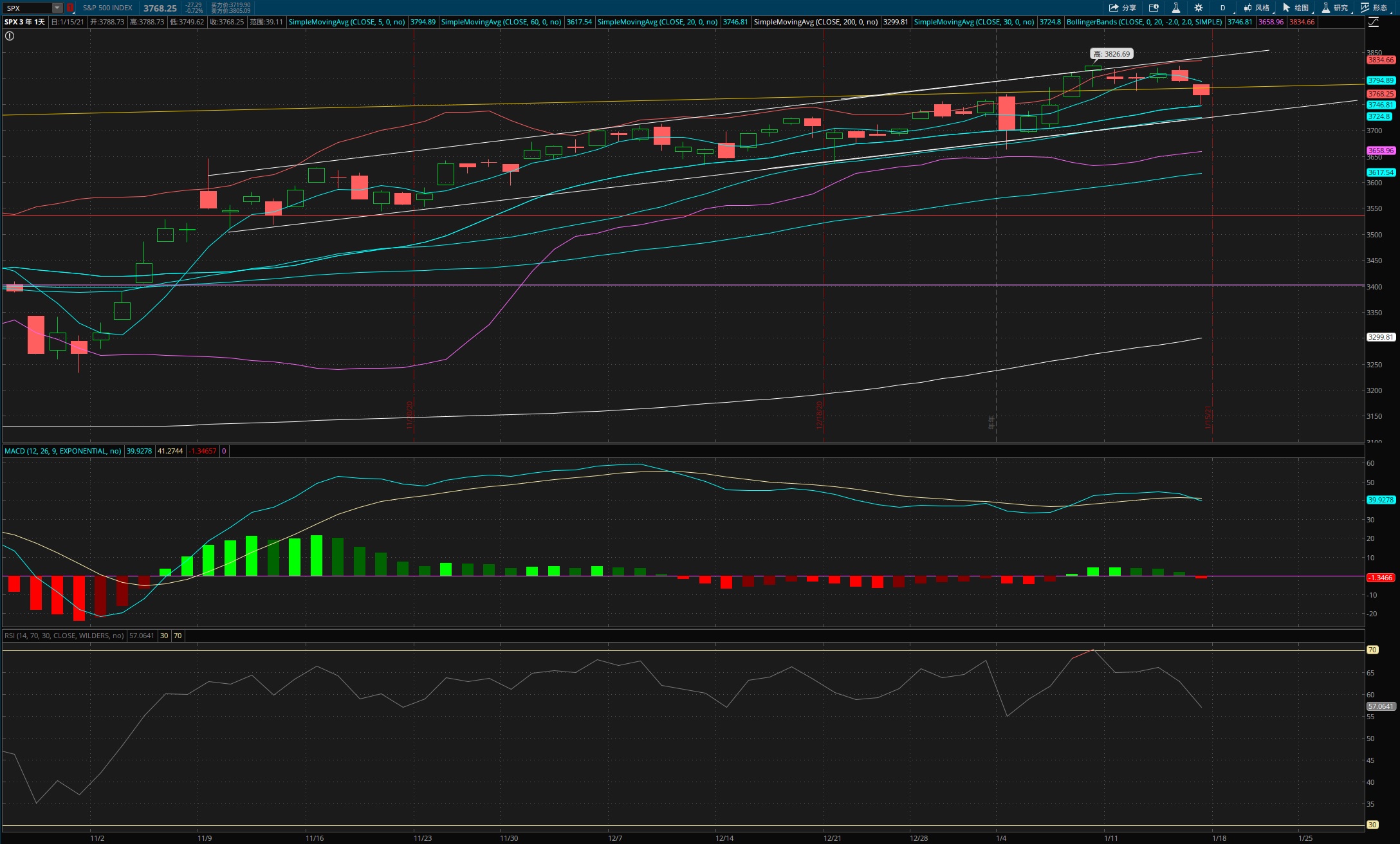Open the Studies (研究) menu
This screenshot has width=1400, height=844.
click(1335, 8)
